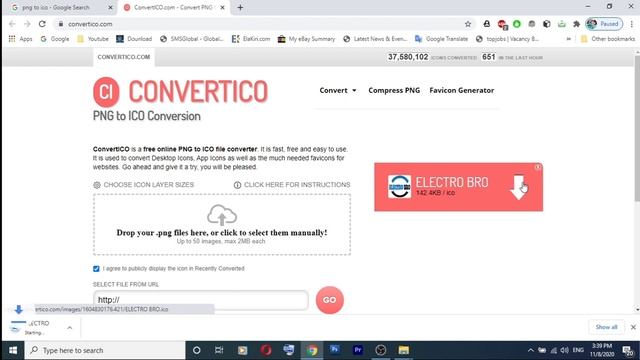
Task: Click the ELECTRO BRO icon thumbnail
Action: pyautogui.click(x=399, y=187)
